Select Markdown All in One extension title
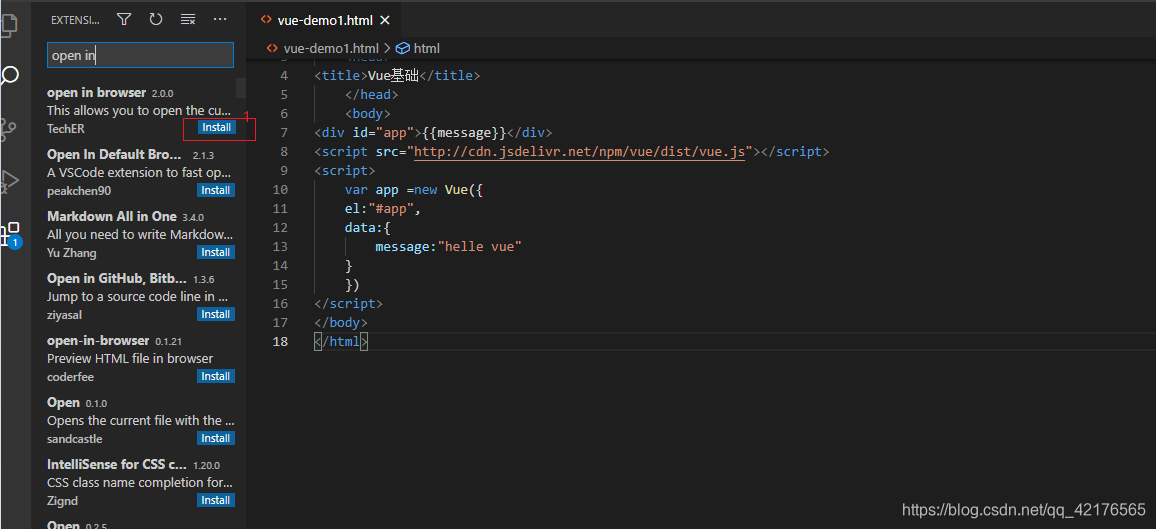1156x529 pixels. coord(112,217)
